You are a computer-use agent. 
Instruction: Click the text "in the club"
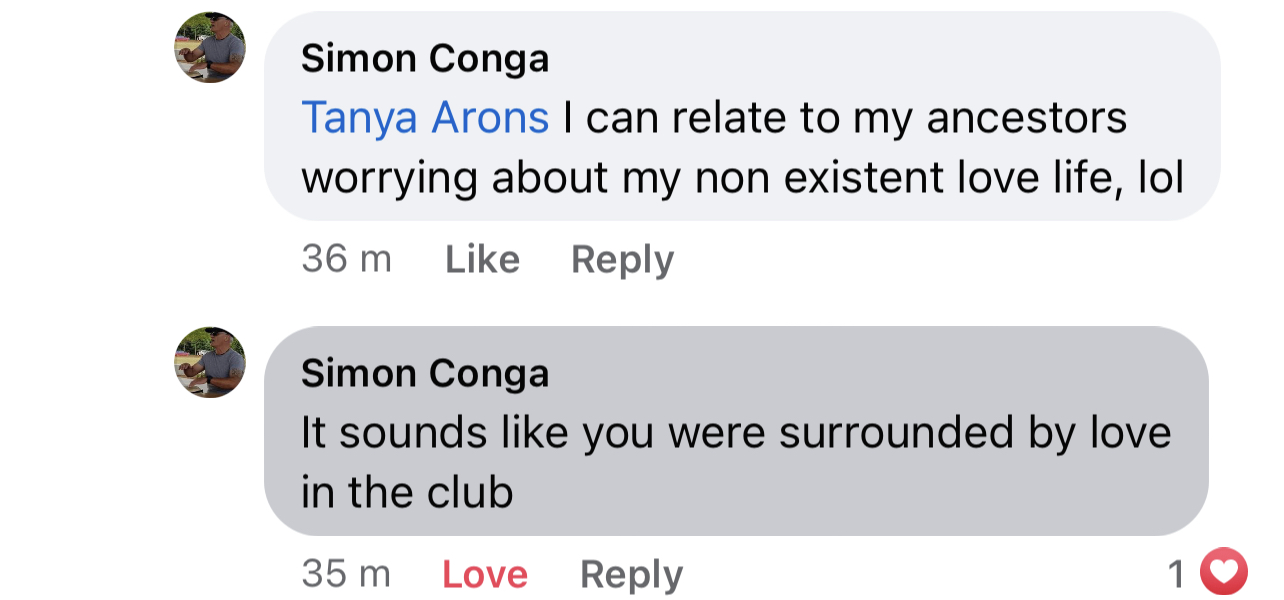tap(407, 492)
